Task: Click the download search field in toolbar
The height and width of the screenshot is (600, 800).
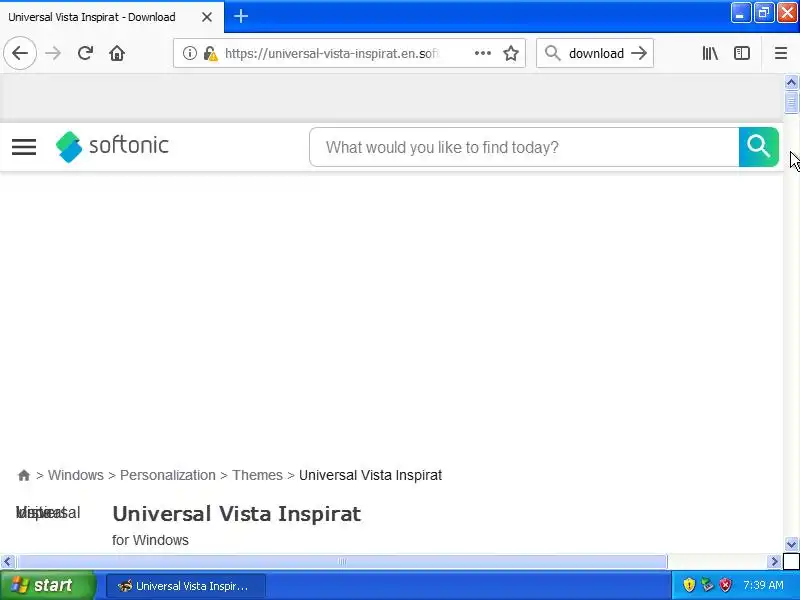Action: [x=596, y=53]
